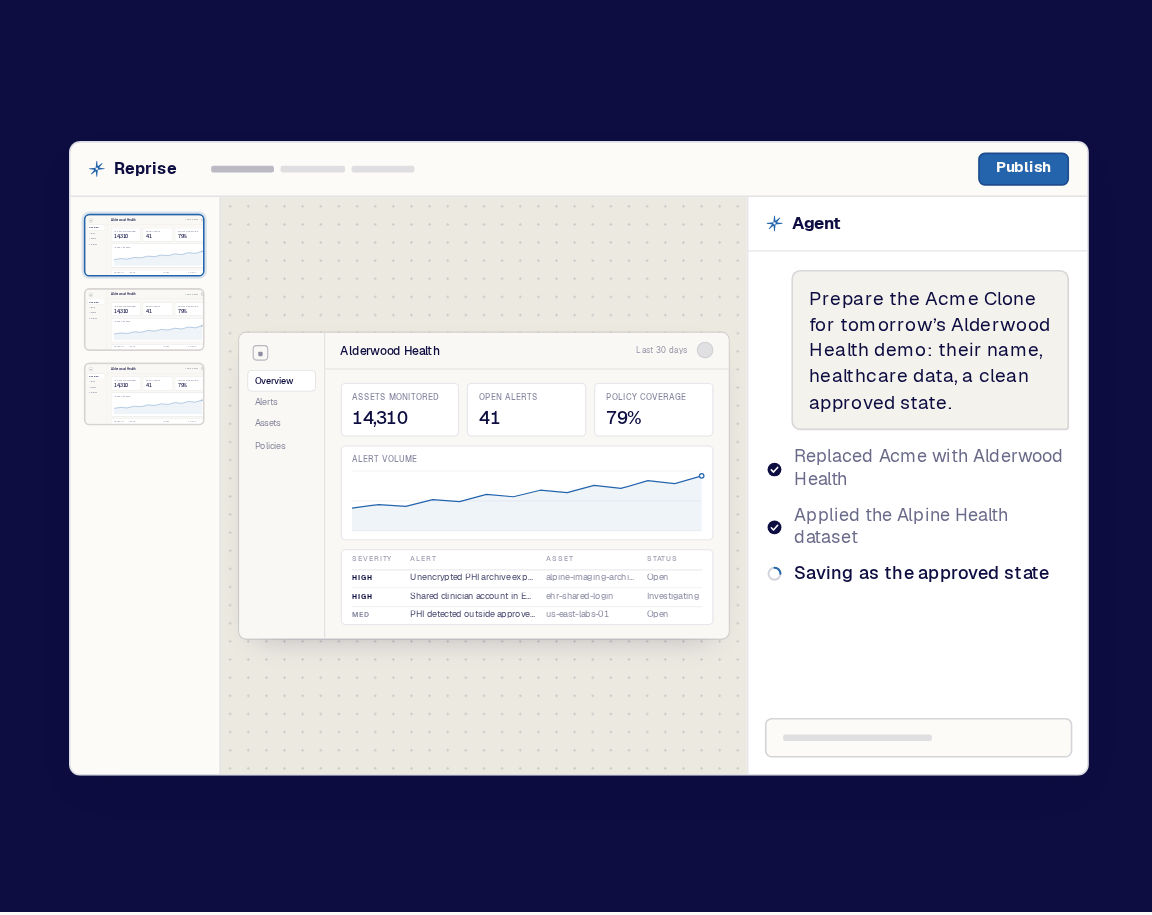
Task: Open the Alerts sidebar item
Action: 266,402
